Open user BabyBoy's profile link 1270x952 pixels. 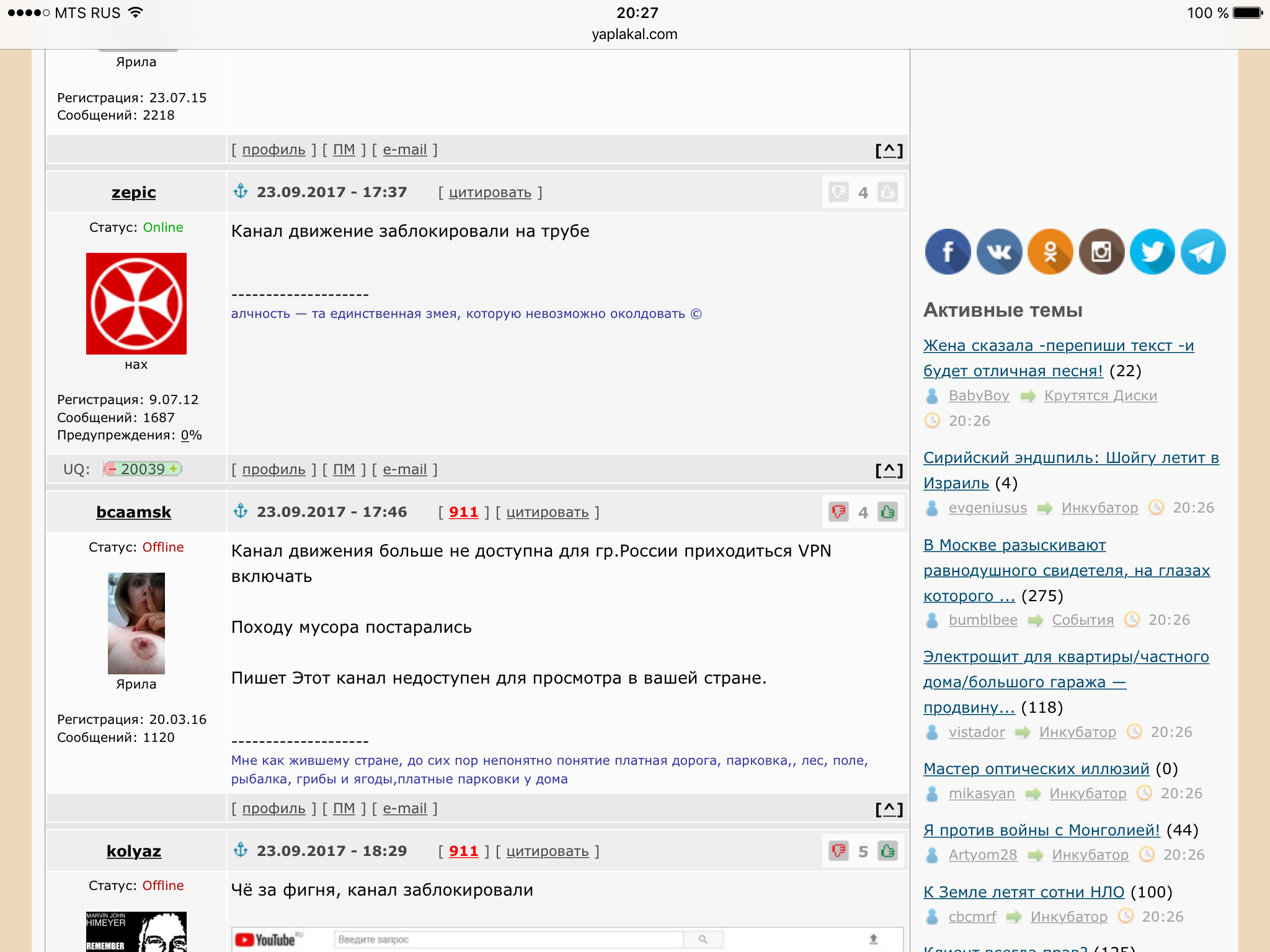[979, 395]
